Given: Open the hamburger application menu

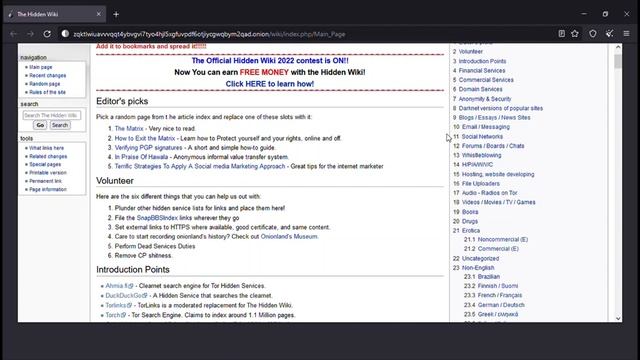Looking at the screenshot, I should (x=627, y=34).
